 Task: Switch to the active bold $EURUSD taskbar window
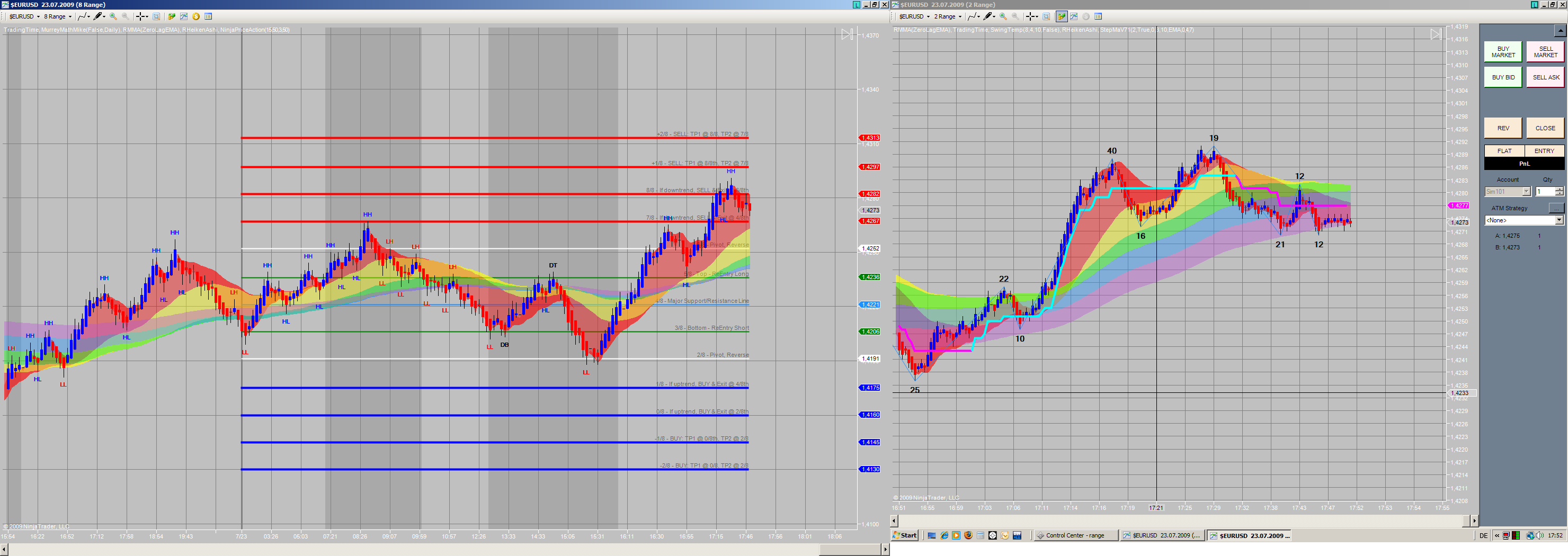coord(1250,535)
